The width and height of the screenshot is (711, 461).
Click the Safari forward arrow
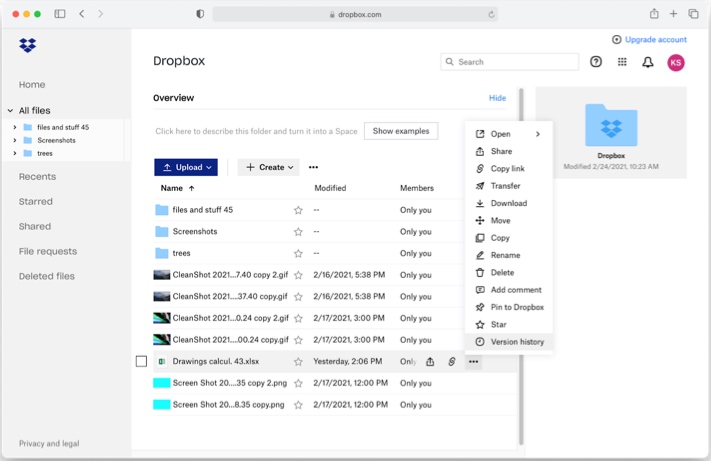coord(100,14)
